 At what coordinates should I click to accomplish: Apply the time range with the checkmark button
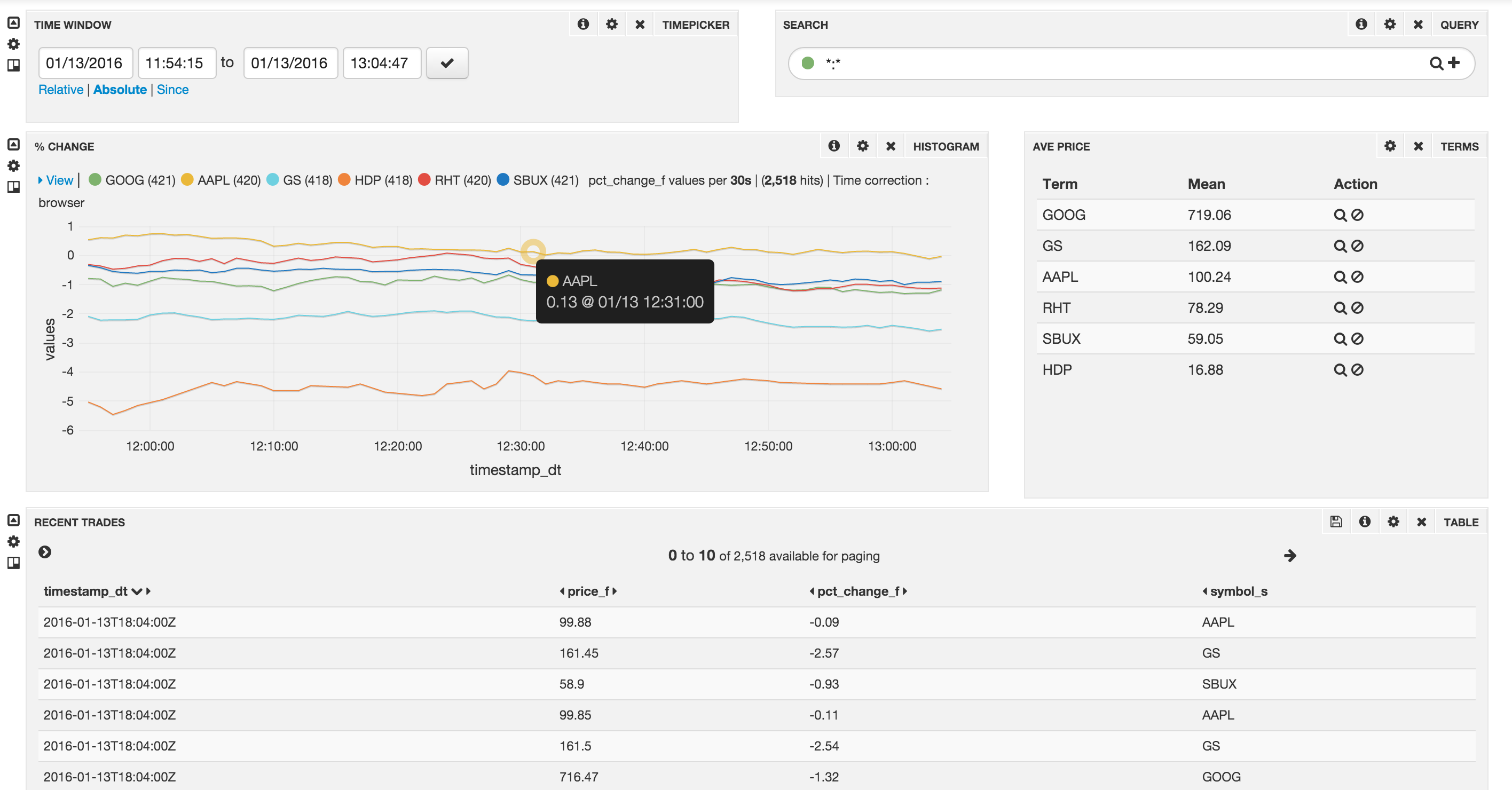point(447,63)
